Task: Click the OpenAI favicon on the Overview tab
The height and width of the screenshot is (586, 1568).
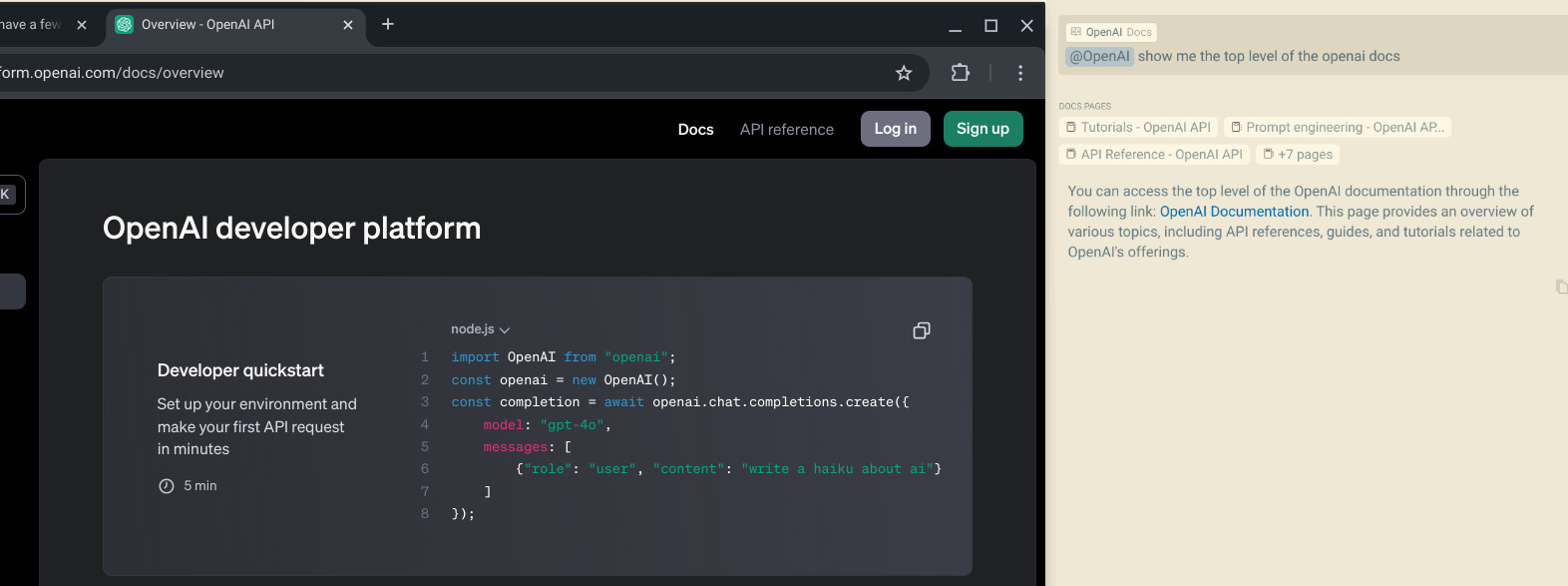Action: click(x=125, y=25)
